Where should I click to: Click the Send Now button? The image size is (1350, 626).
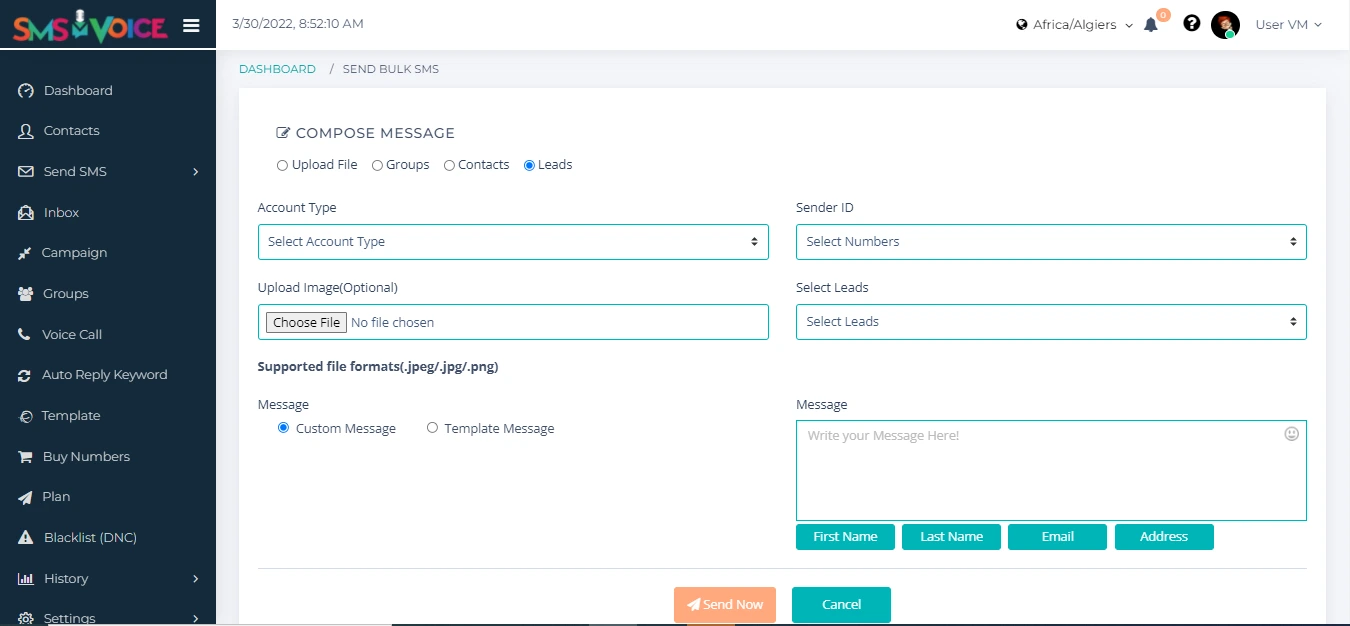724,605
